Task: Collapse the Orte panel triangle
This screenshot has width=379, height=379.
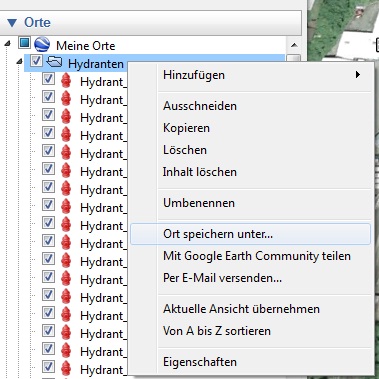Action: pos(12,23)
